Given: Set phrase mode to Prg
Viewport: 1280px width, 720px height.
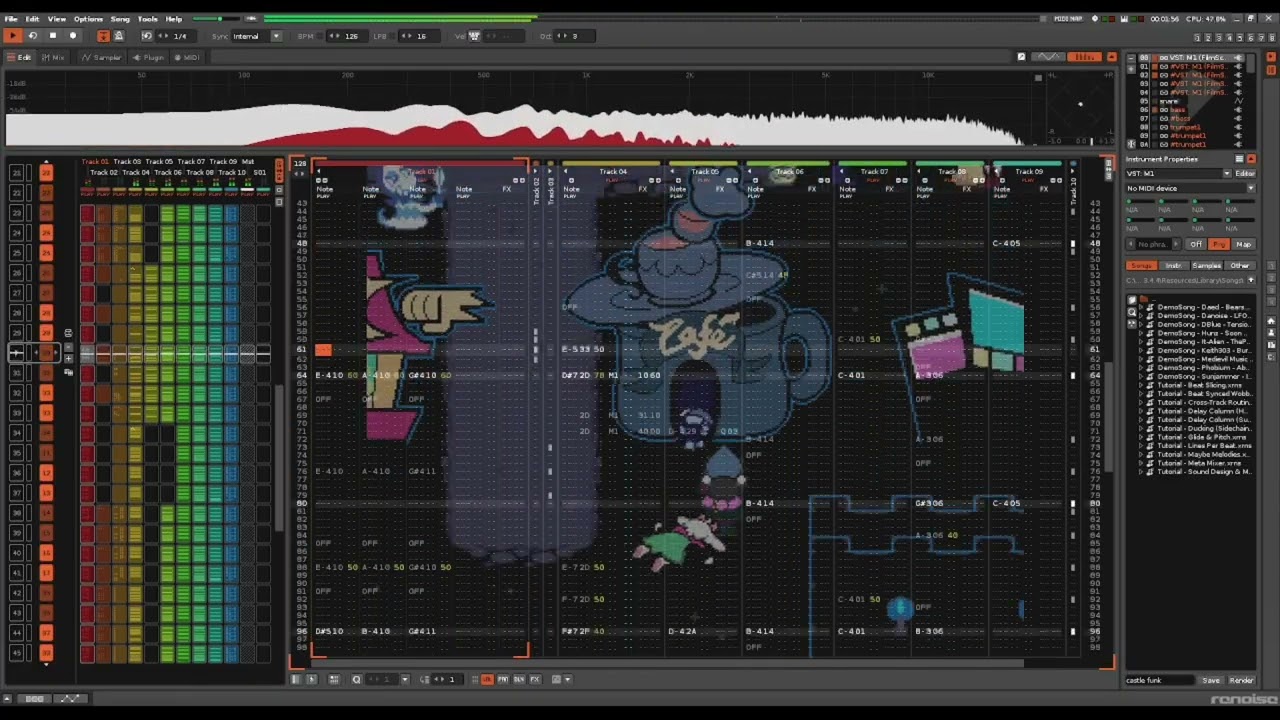Looking at the screenshot, I should click(x=1219, y=244).
